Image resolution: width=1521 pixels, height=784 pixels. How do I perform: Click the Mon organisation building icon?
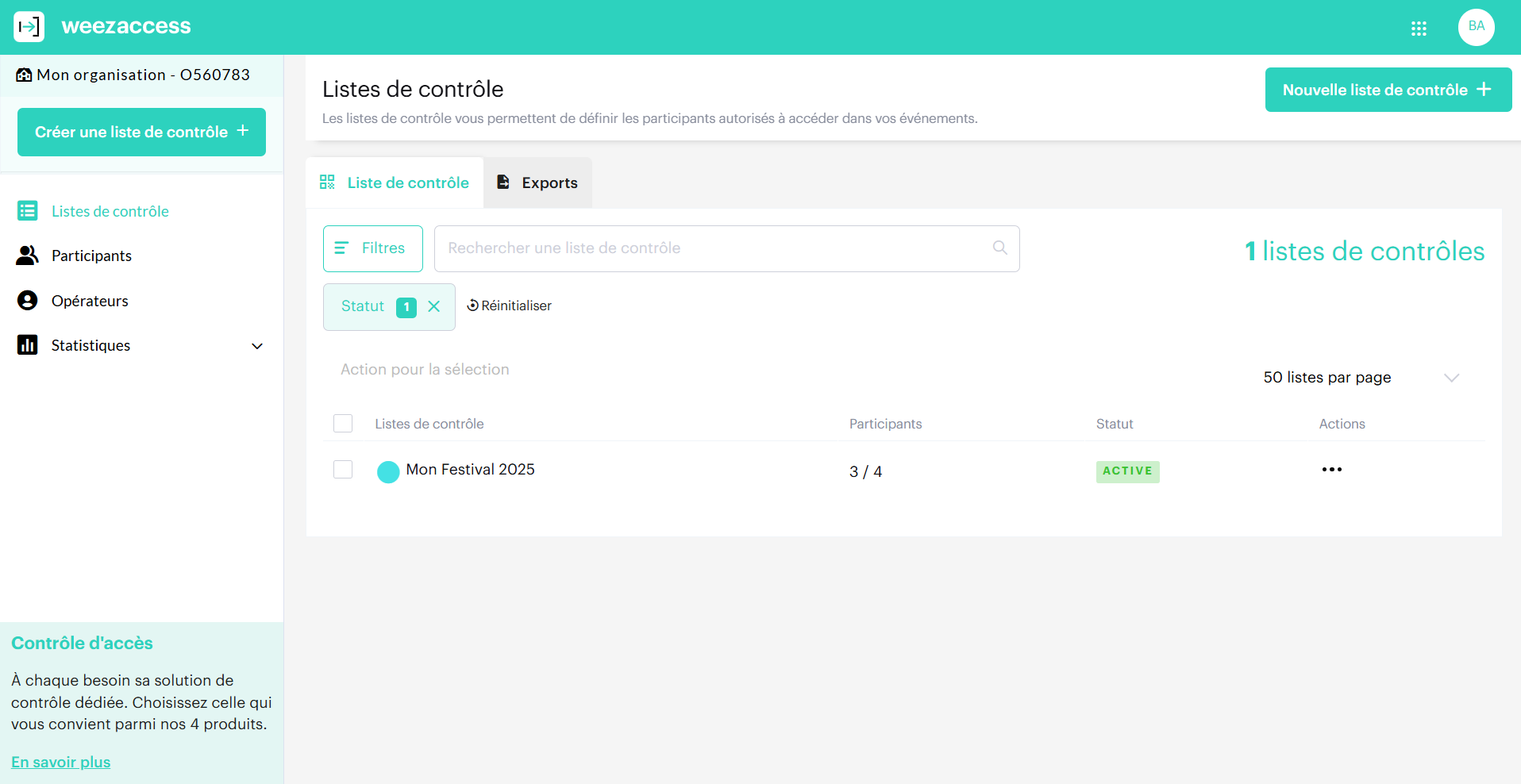[x=23, y=75]
